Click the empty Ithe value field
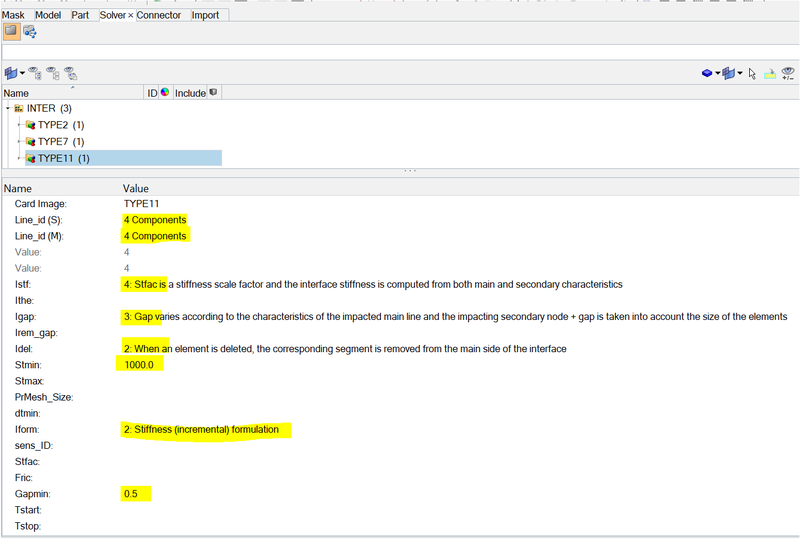Viewport: 800px width, 539px height. point(459,301)
